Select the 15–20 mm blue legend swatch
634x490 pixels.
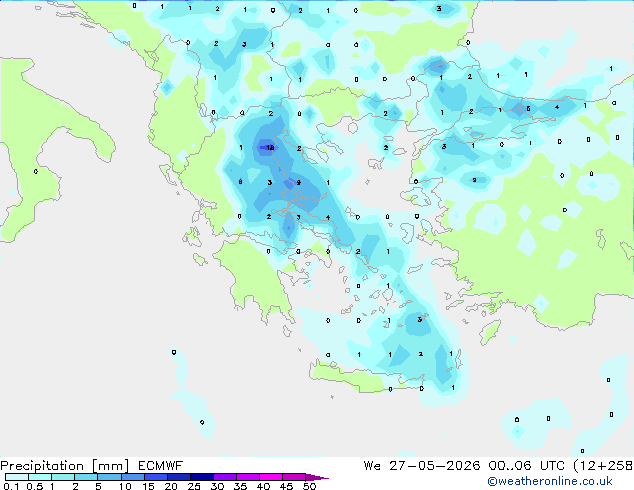pyautogui.click(x=155, y=477)
